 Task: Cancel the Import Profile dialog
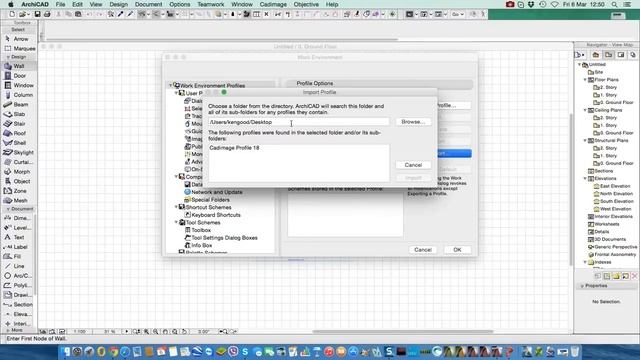pos(413,165)
